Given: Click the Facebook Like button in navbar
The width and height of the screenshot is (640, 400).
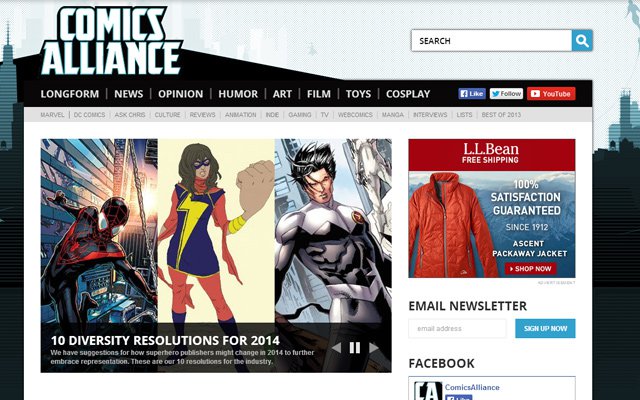Looking at the screenshot, I should pyautogui.click(x=472, y=93).
